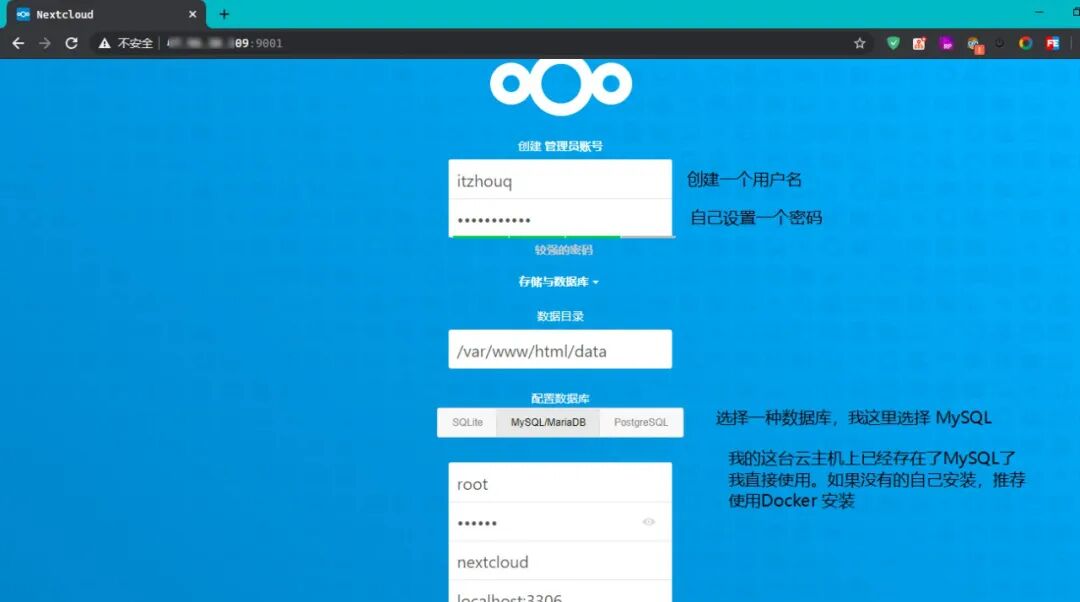Click the 不安全 security label

coord(135,43)
